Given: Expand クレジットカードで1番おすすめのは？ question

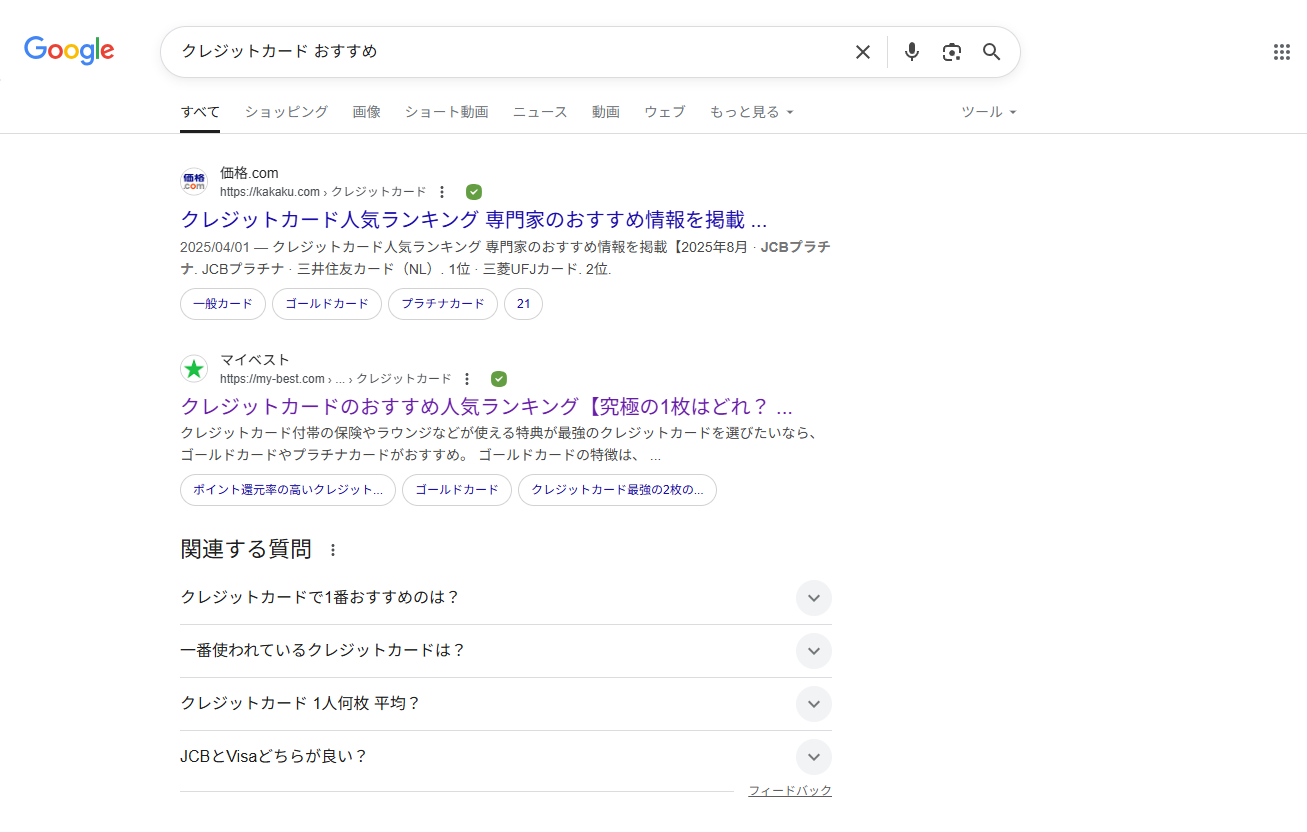Looking at the screenshot, I should [506, 598].
